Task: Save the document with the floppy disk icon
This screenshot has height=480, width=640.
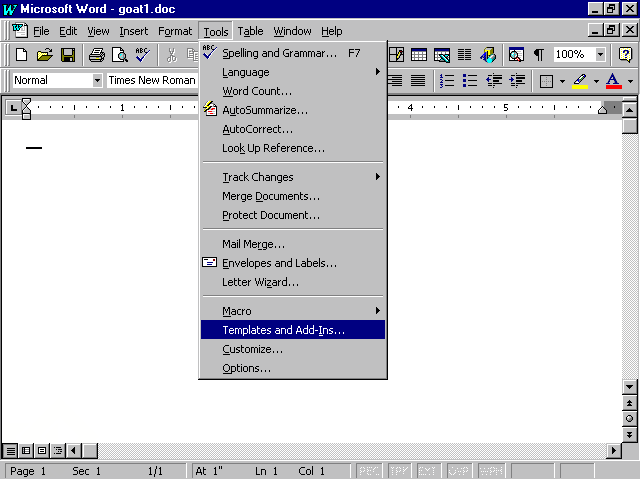Action: [68, 54]
